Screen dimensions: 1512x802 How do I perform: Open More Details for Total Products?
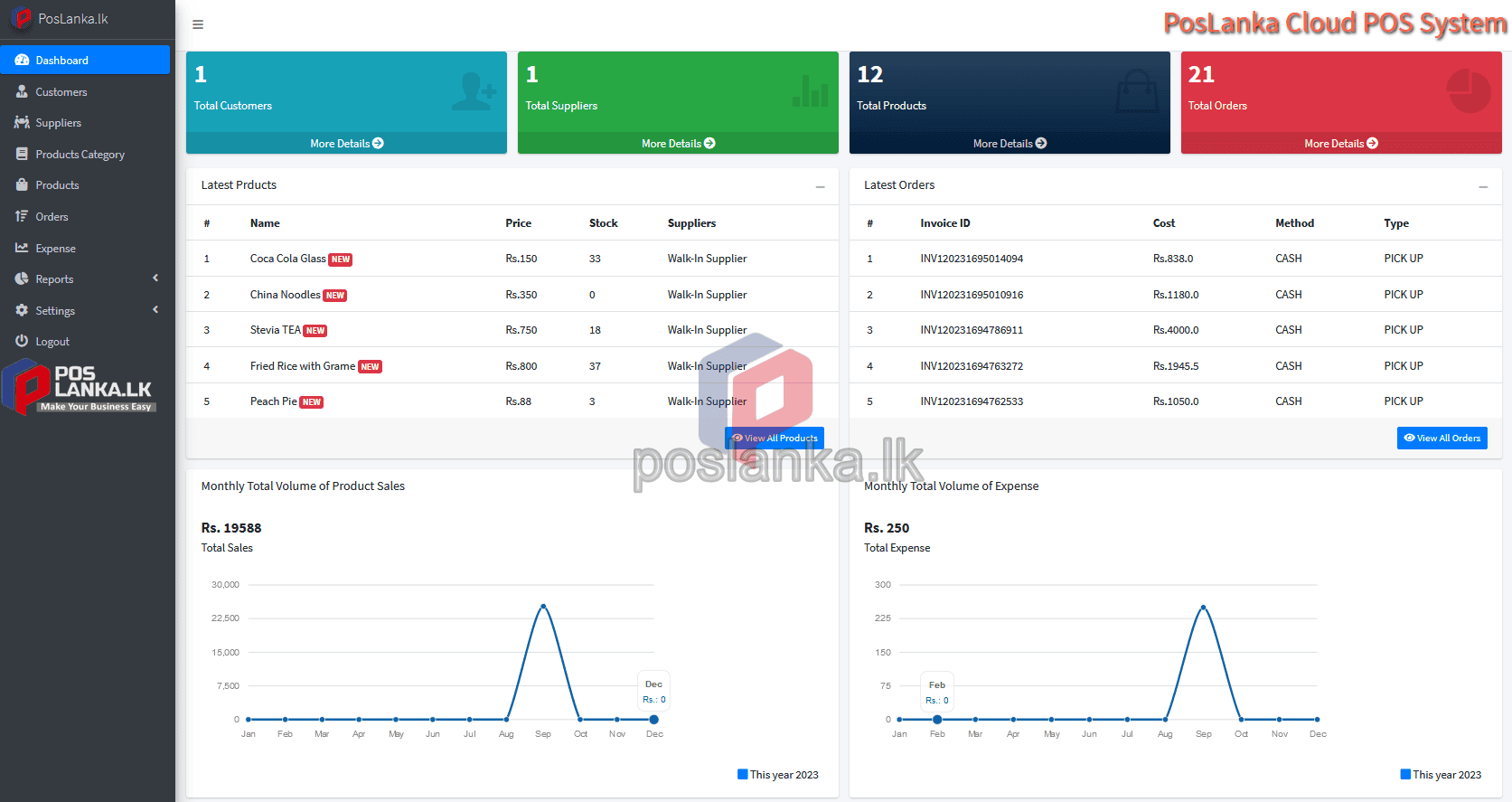coord(1010,143)
